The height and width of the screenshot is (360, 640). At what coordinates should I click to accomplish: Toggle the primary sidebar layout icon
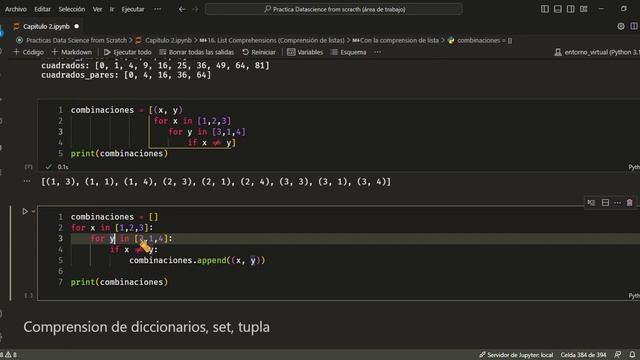click(544, 9)
